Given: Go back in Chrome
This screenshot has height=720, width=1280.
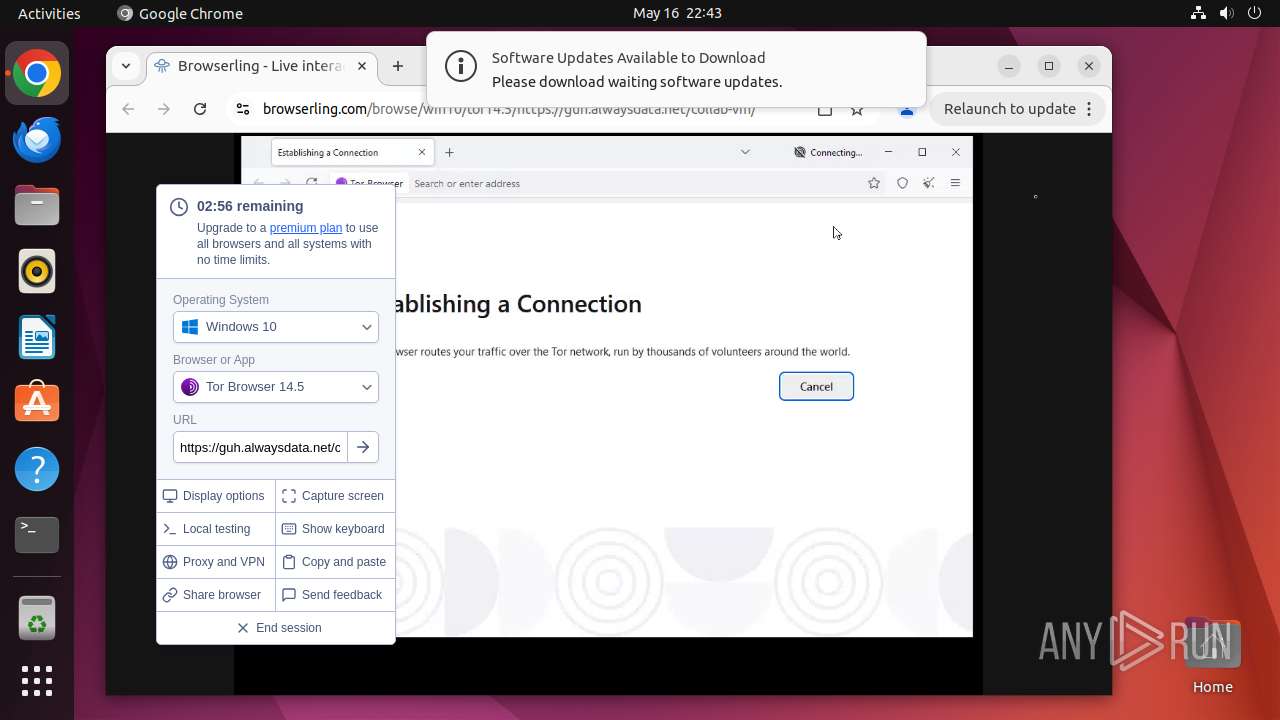Looking at the screenshot, I should pyautogui.click(x=128, y=109).
